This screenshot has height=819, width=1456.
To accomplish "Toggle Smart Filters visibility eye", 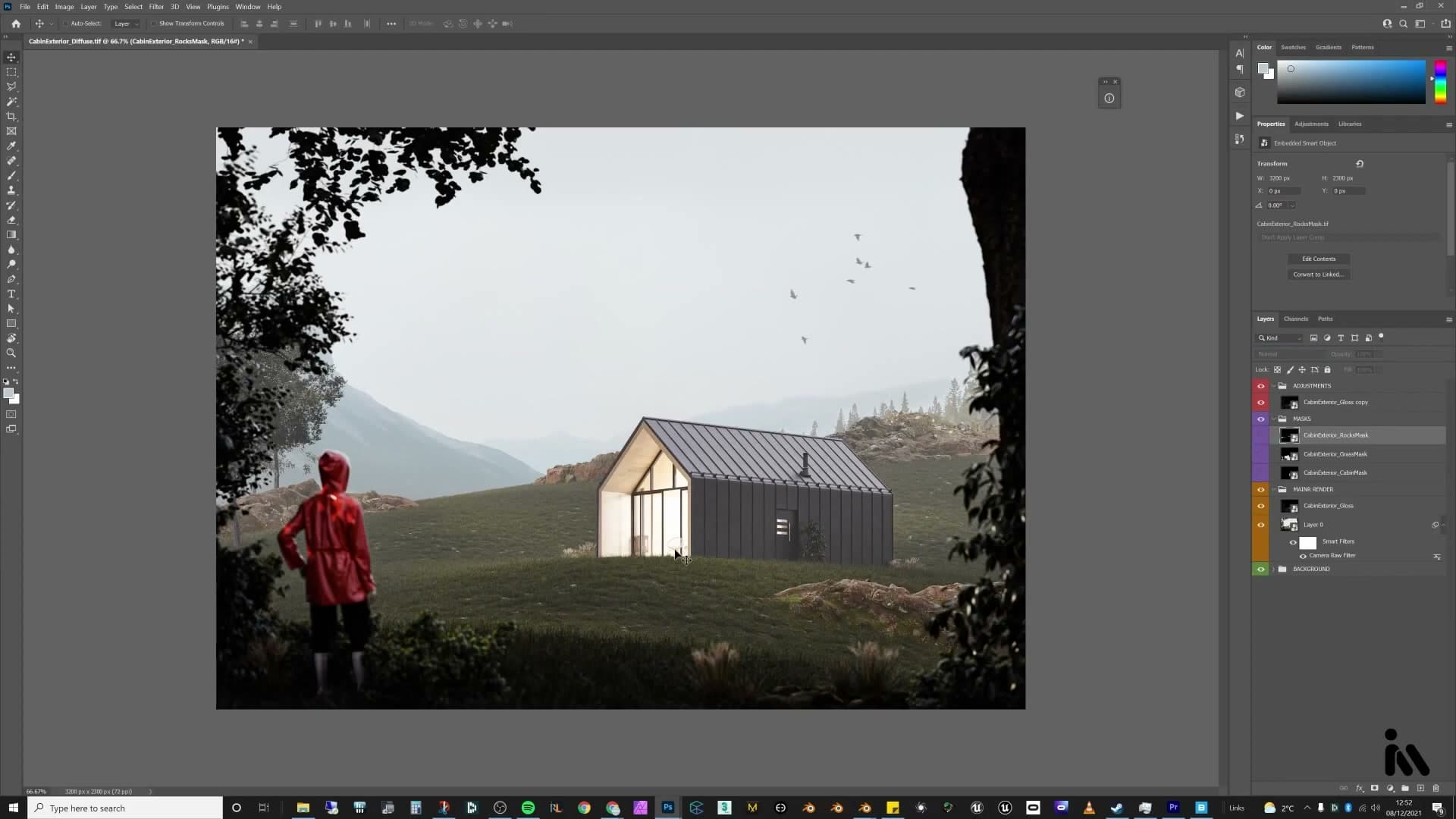I will click(x=1293, y=542).
